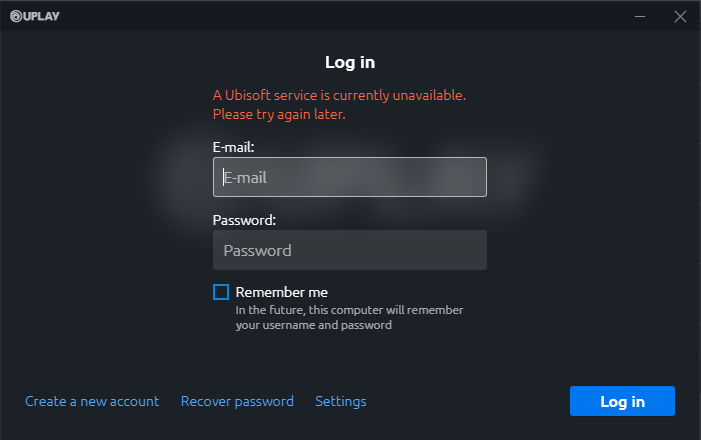Open the Settings link
This screenshot has width=701, height=440.
click(x=341, y=401)
